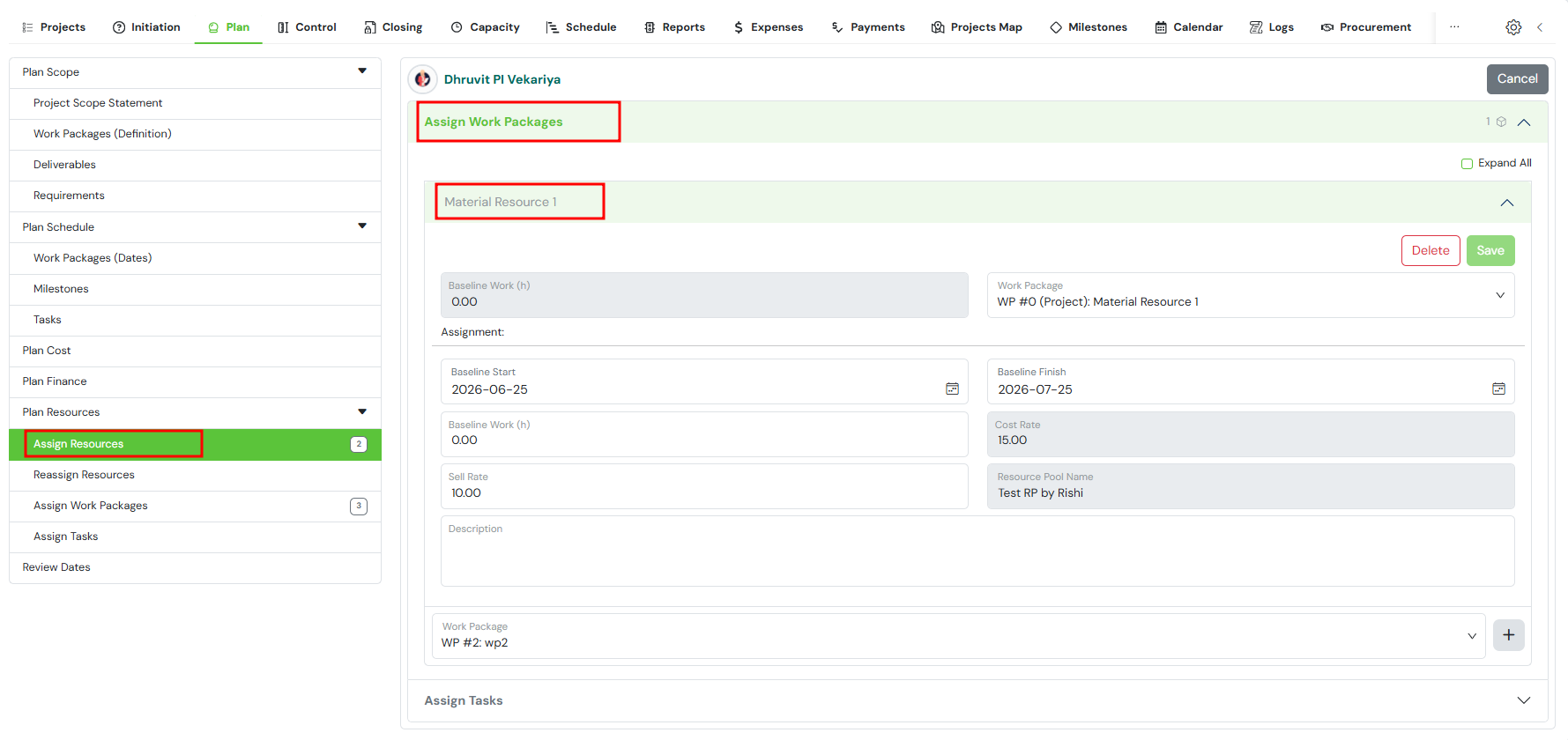Open Dhruvit PI Vekariya name link
1568x740 pixels.
coord(502,79)
